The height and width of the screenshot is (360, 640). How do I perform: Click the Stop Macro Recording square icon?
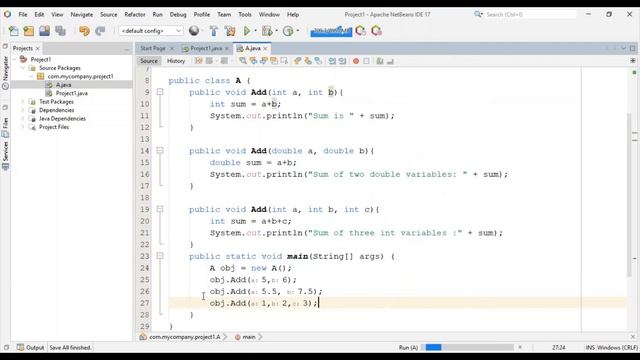coord(366,61)
